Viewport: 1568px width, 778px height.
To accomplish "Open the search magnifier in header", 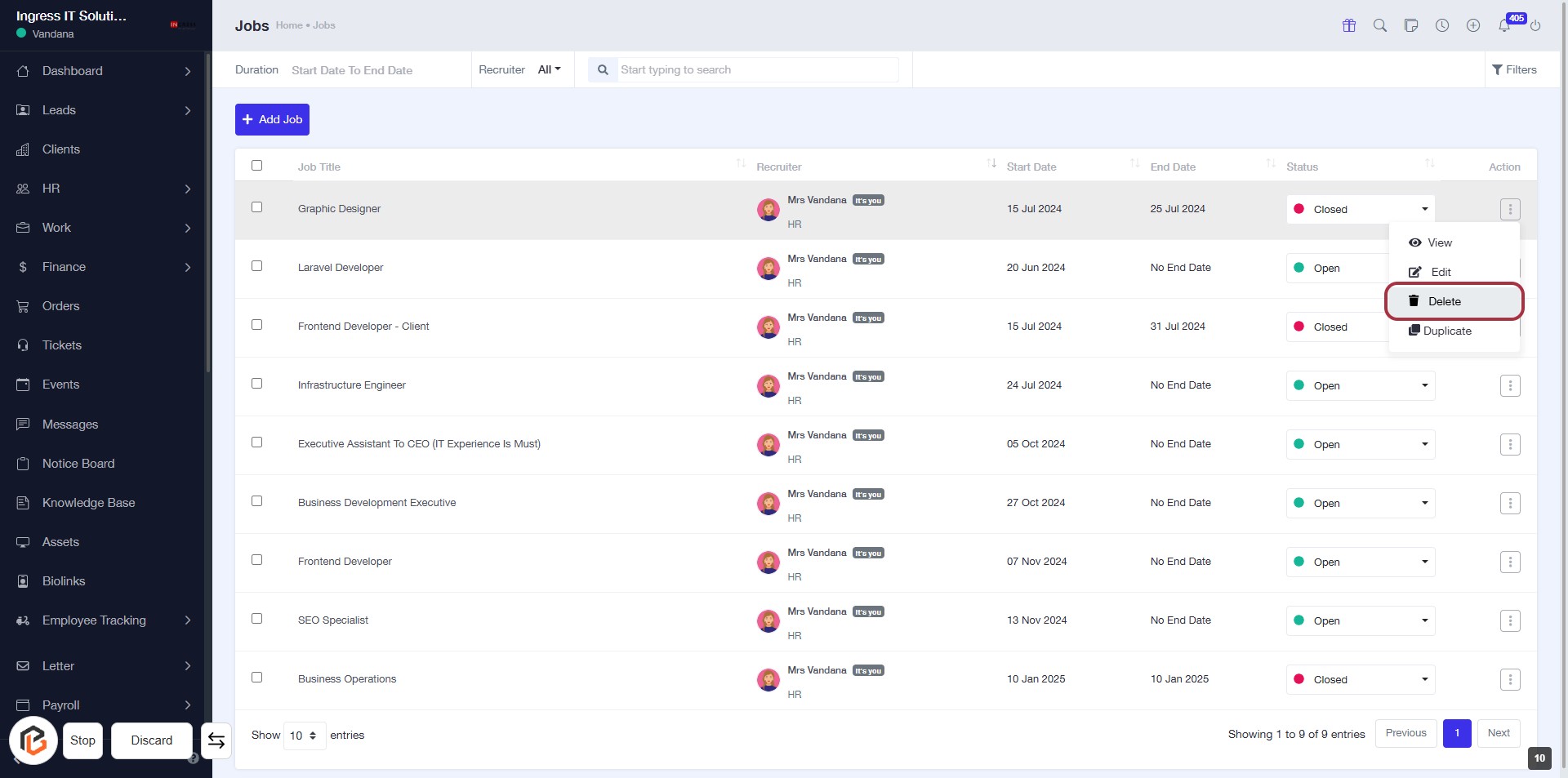I will coord(1380,25).
